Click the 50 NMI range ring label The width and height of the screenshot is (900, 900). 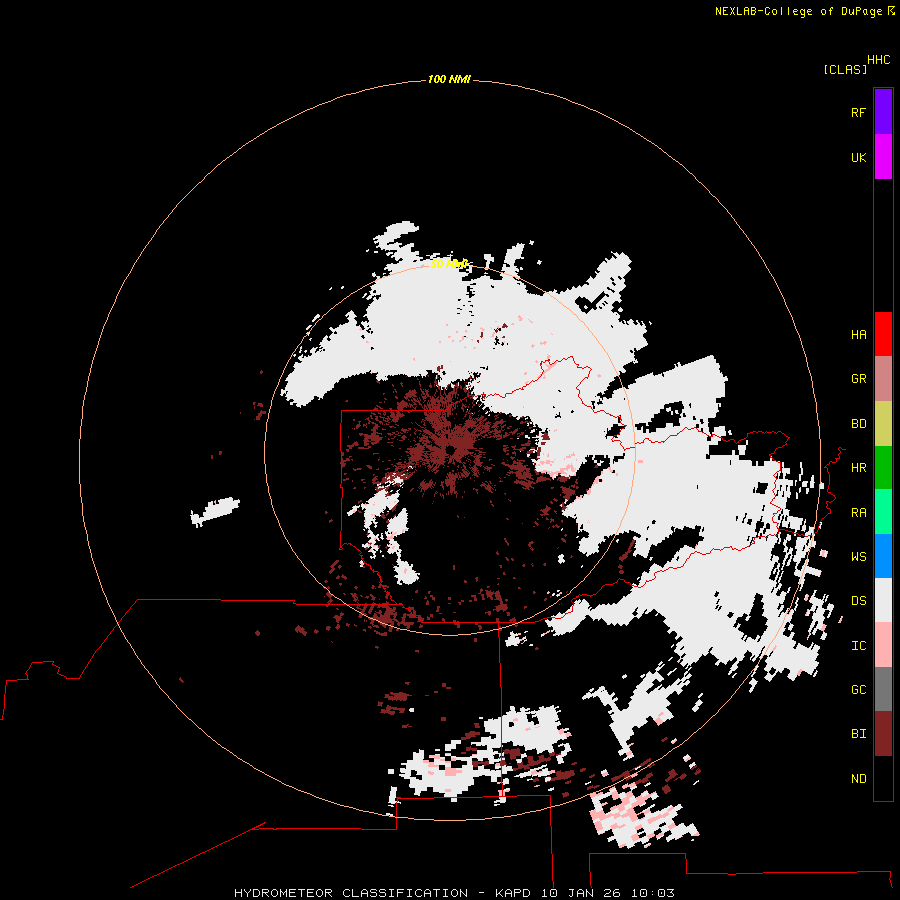pyautogui.click(x=449, y=264)
